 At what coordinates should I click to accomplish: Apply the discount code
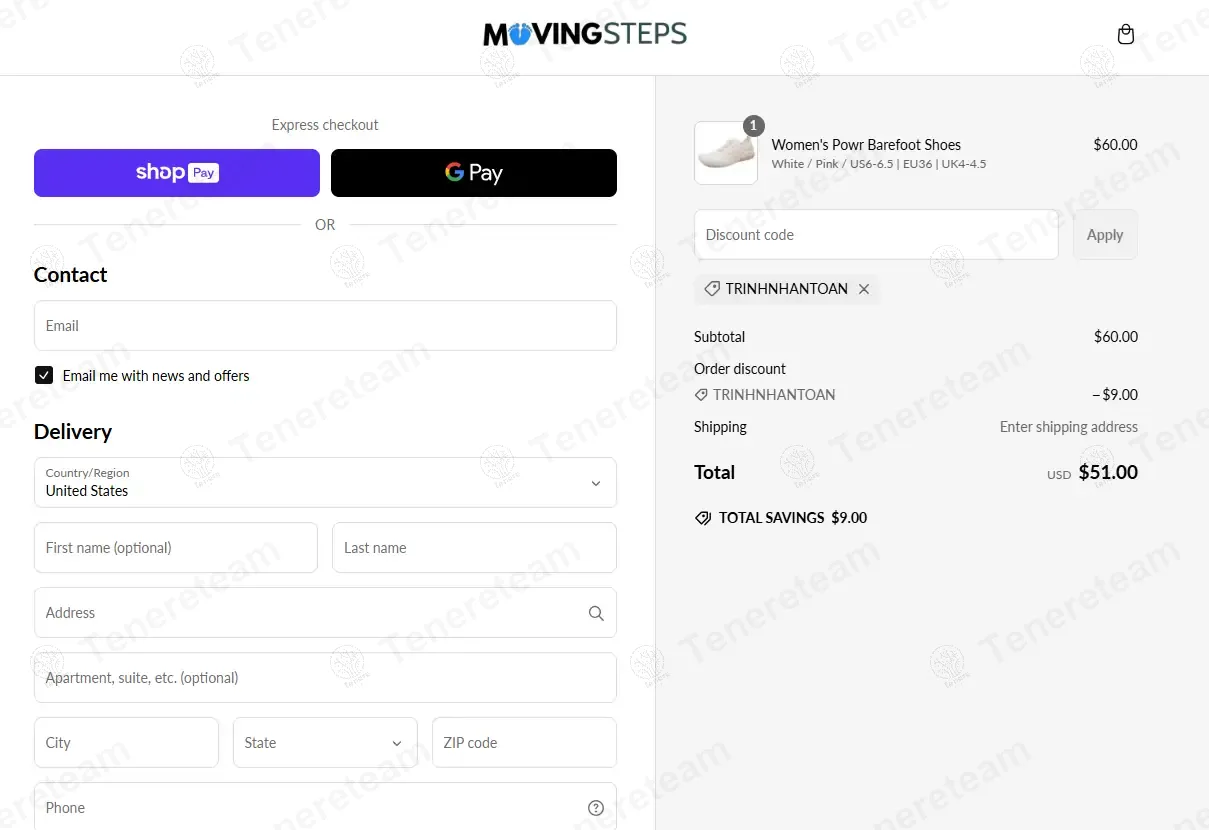pos(1105,235)
